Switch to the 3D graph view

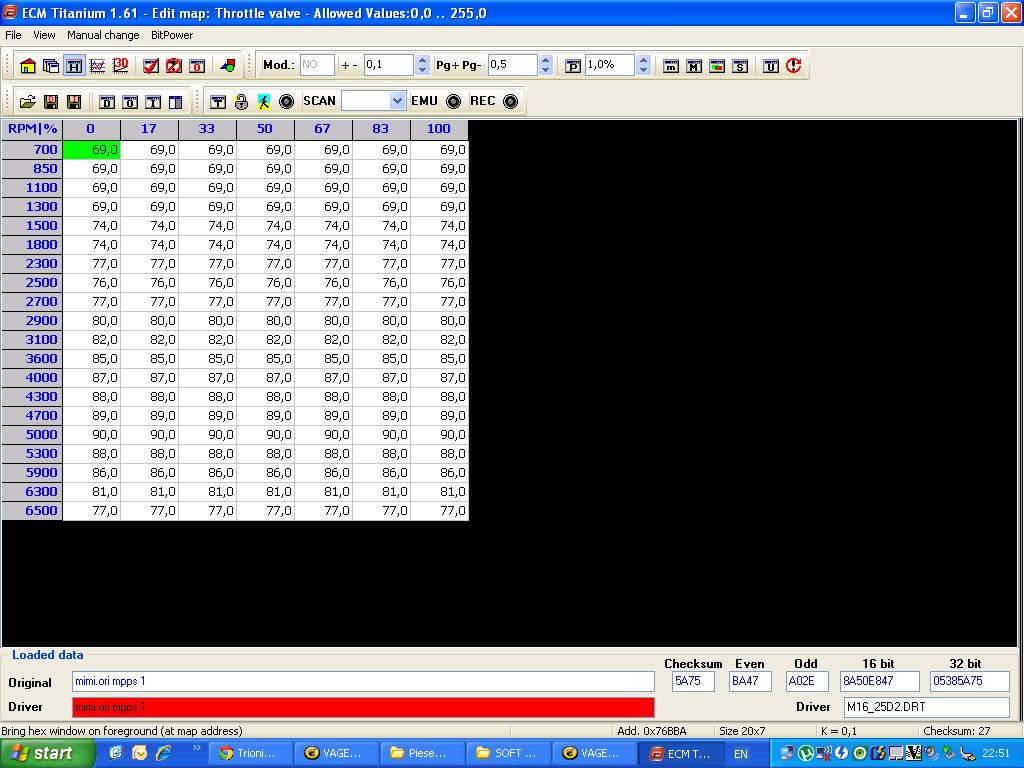pyautogui.click(x=121, y=66)
